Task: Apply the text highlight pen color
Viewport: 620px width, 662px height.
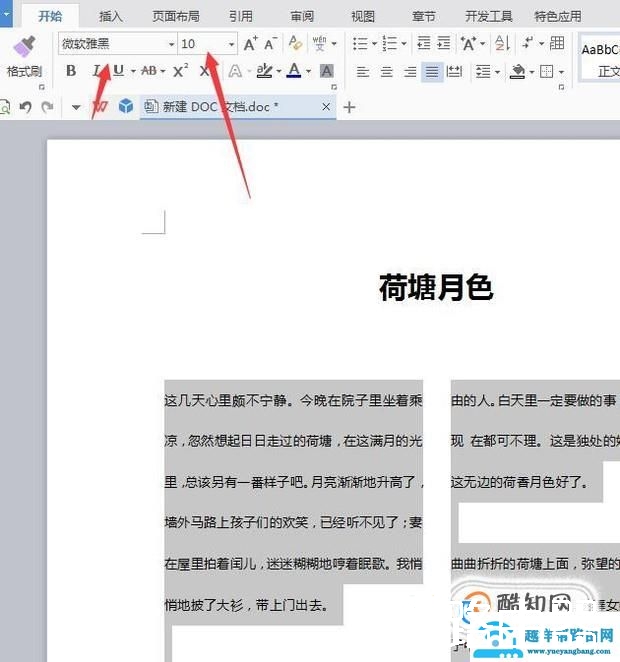Action: [265, 71]
